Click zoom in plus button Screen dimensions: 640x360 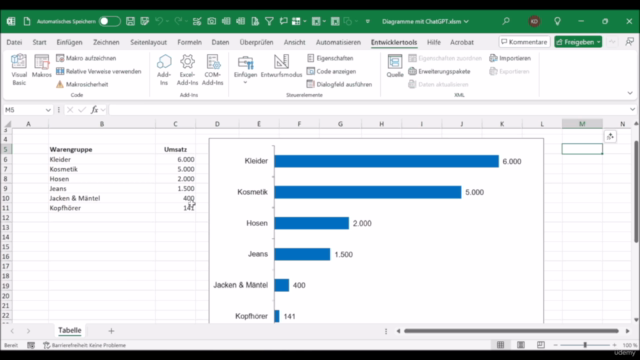point(614,345)
